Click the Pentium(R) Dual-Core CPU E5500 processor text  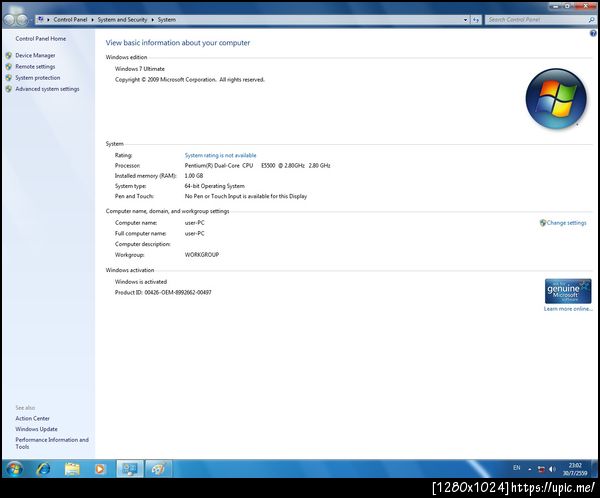pyautogui.click(x=257, y=166)
